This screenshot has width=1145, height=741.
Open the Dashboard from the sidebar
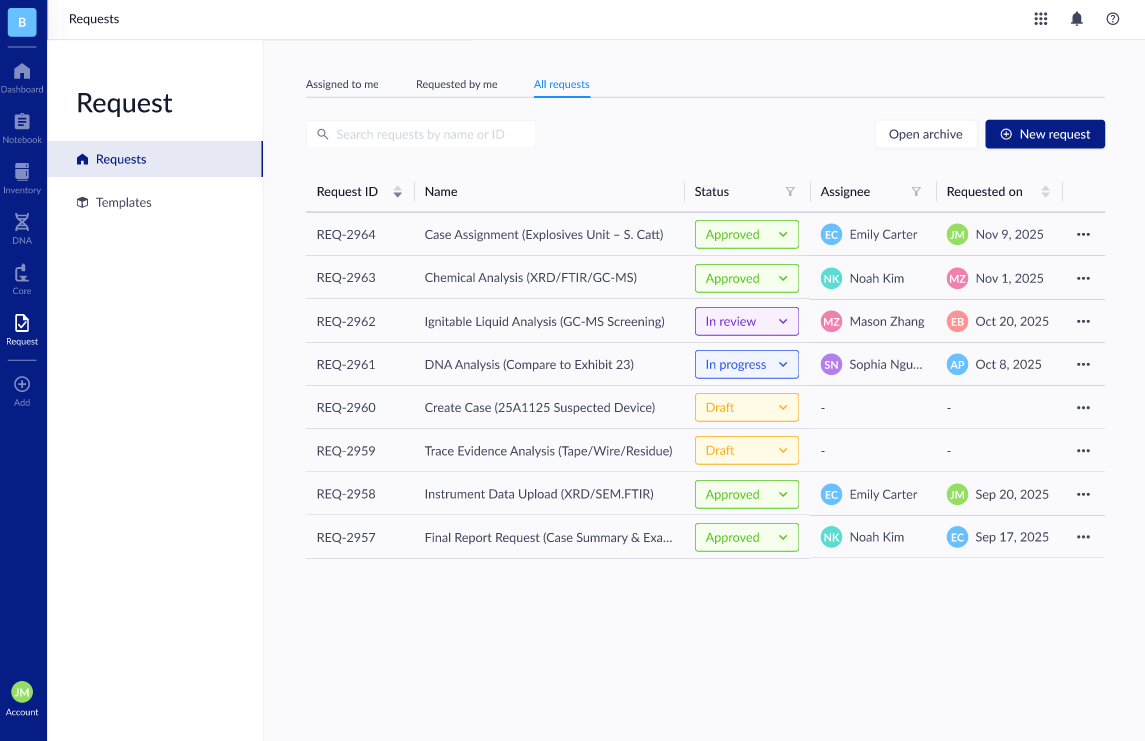[22, 75]
